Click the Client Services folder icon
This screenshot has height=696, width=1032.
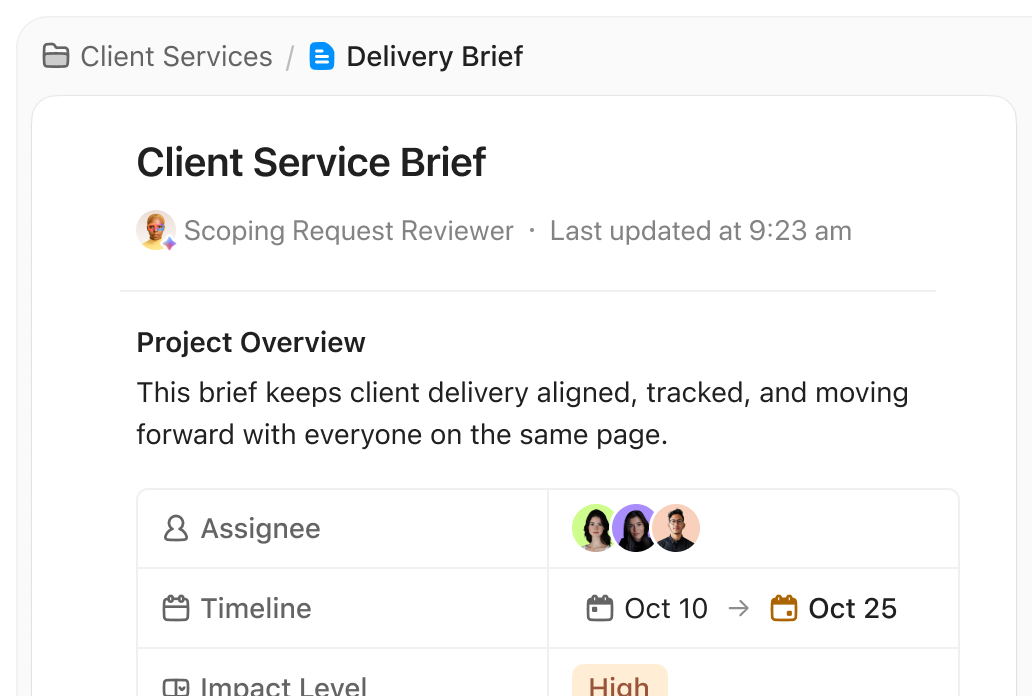pyautogui.click(x=56, y=56)
